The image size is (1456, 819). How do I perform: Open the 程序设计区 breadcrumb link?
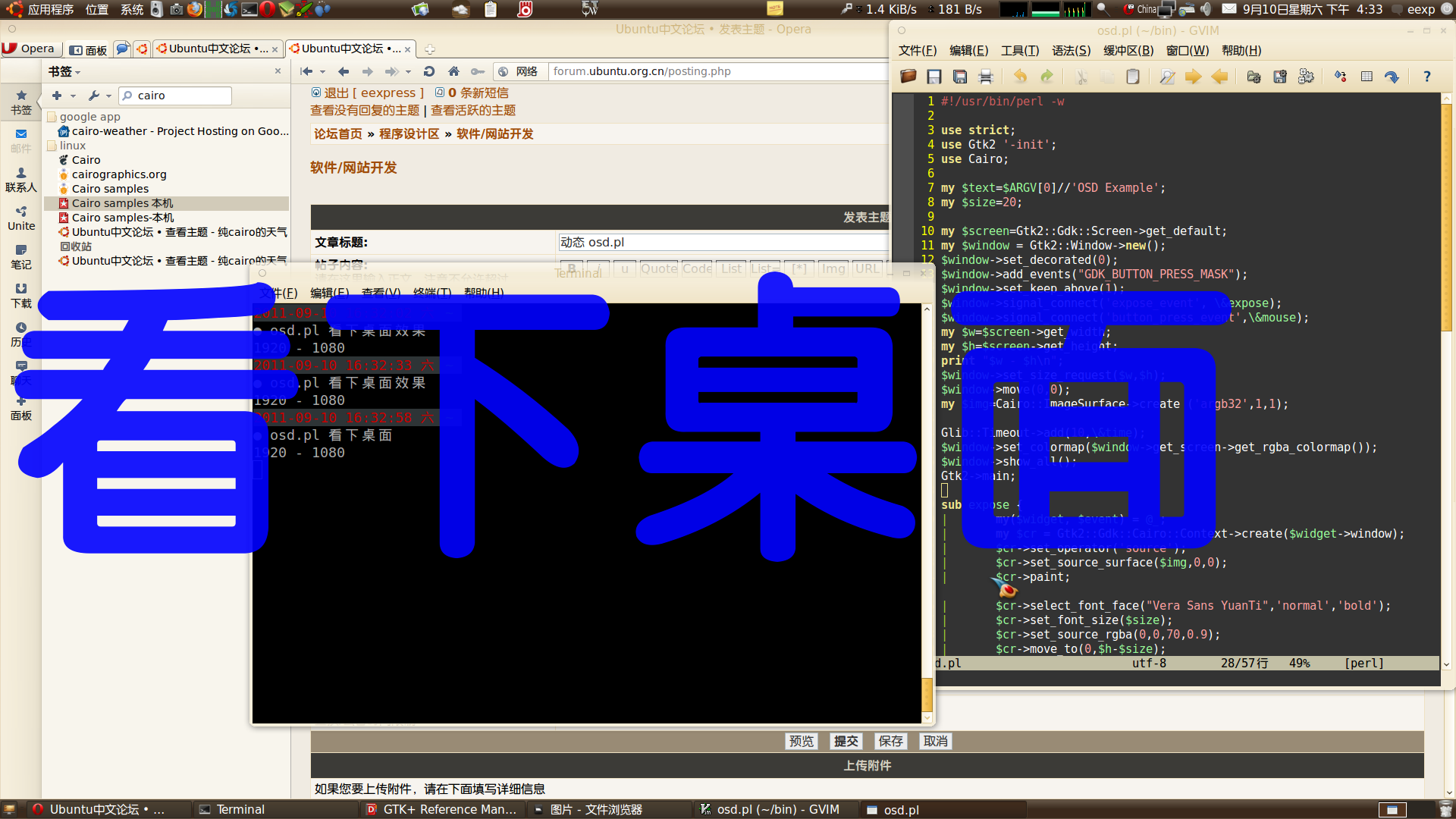click(x=409, y=133)
